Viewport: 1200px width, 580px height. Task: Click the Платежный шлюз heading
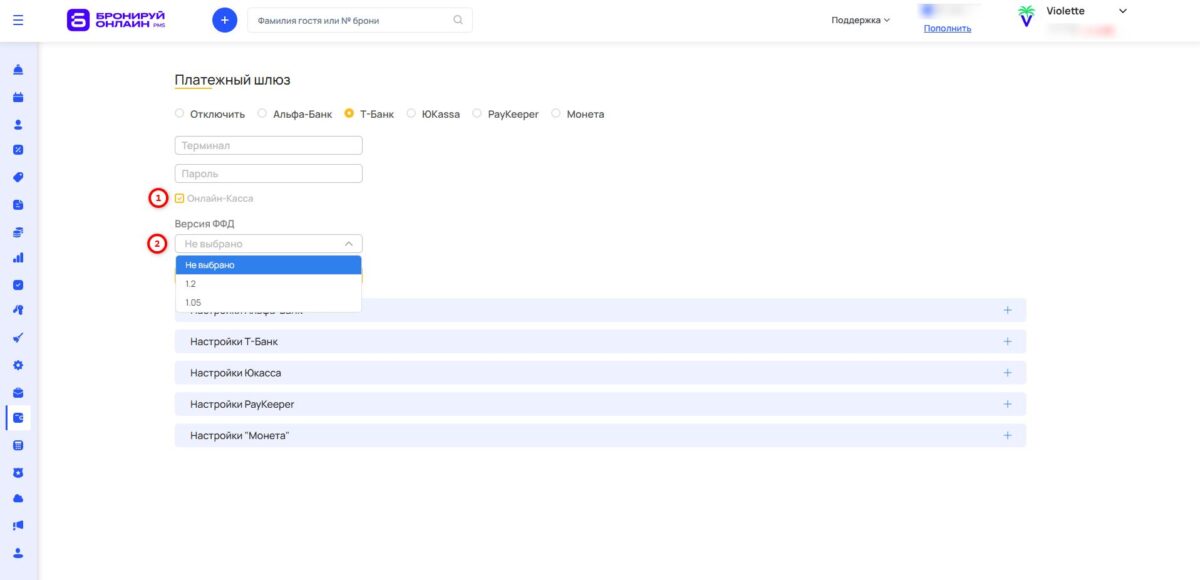232,80
